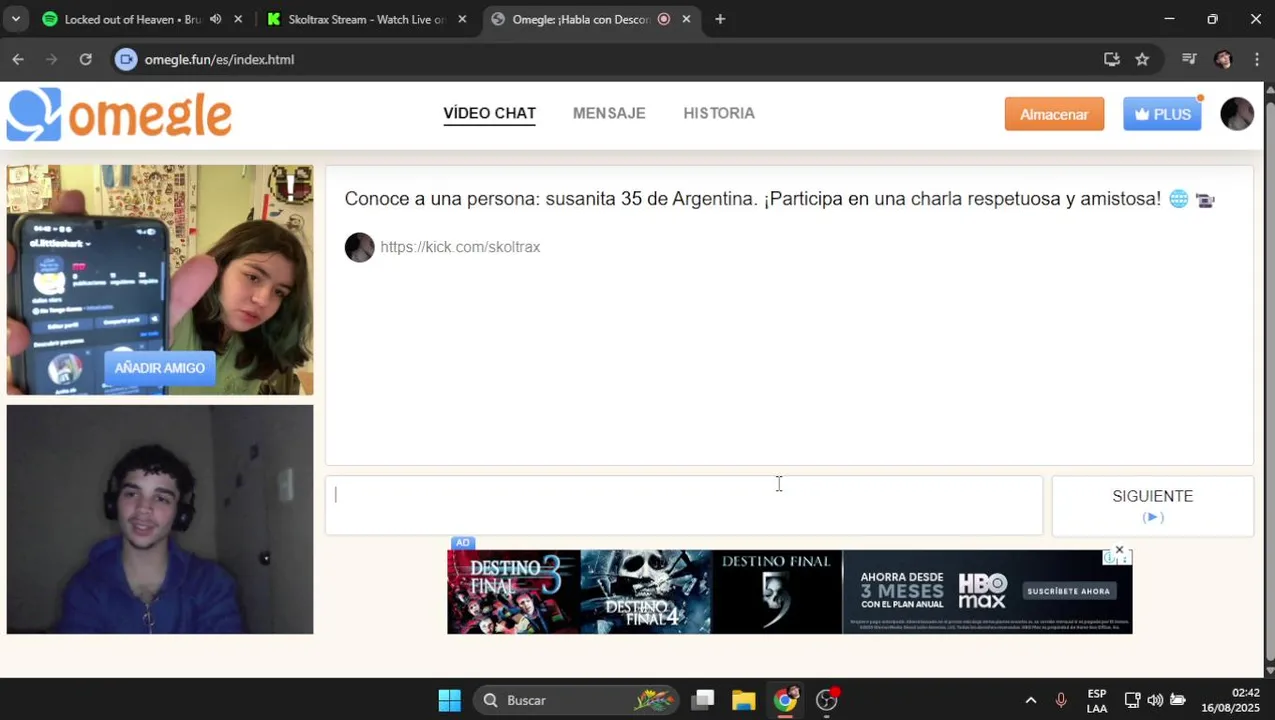Click the Destino Final 4 ad poster

point(645,591)
